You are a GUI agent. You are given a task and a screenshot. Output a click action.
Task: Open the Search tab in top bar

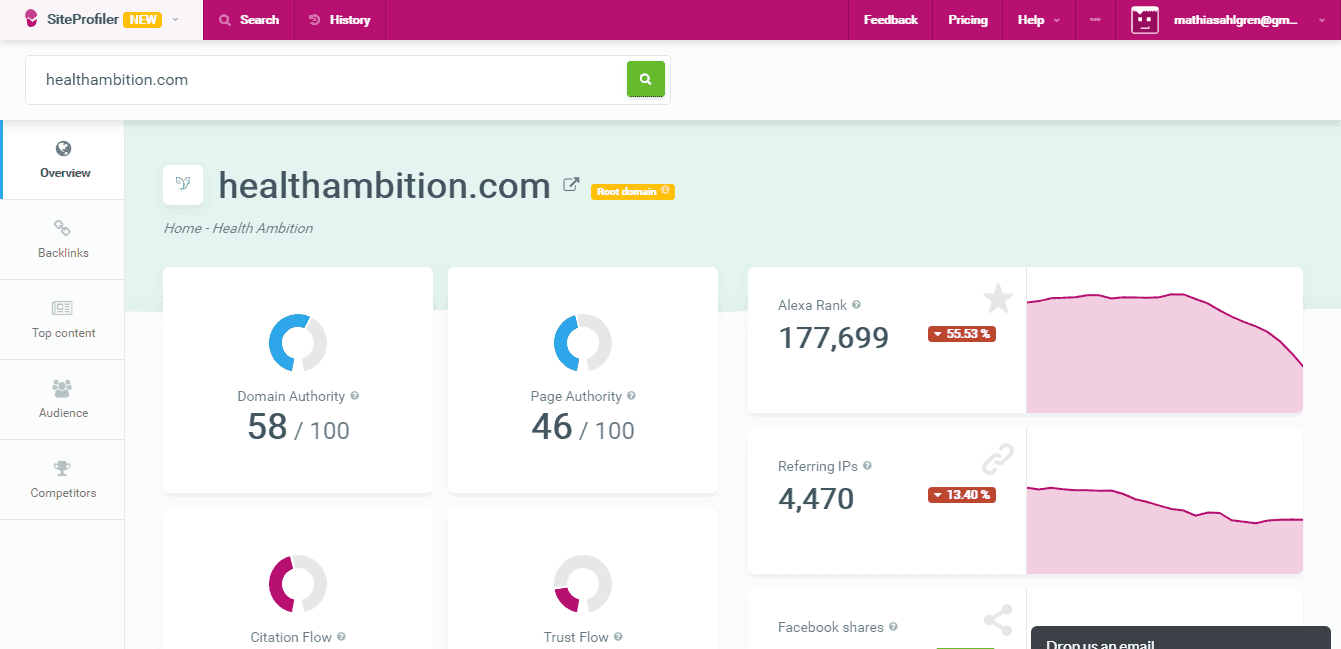pos(249,20)
